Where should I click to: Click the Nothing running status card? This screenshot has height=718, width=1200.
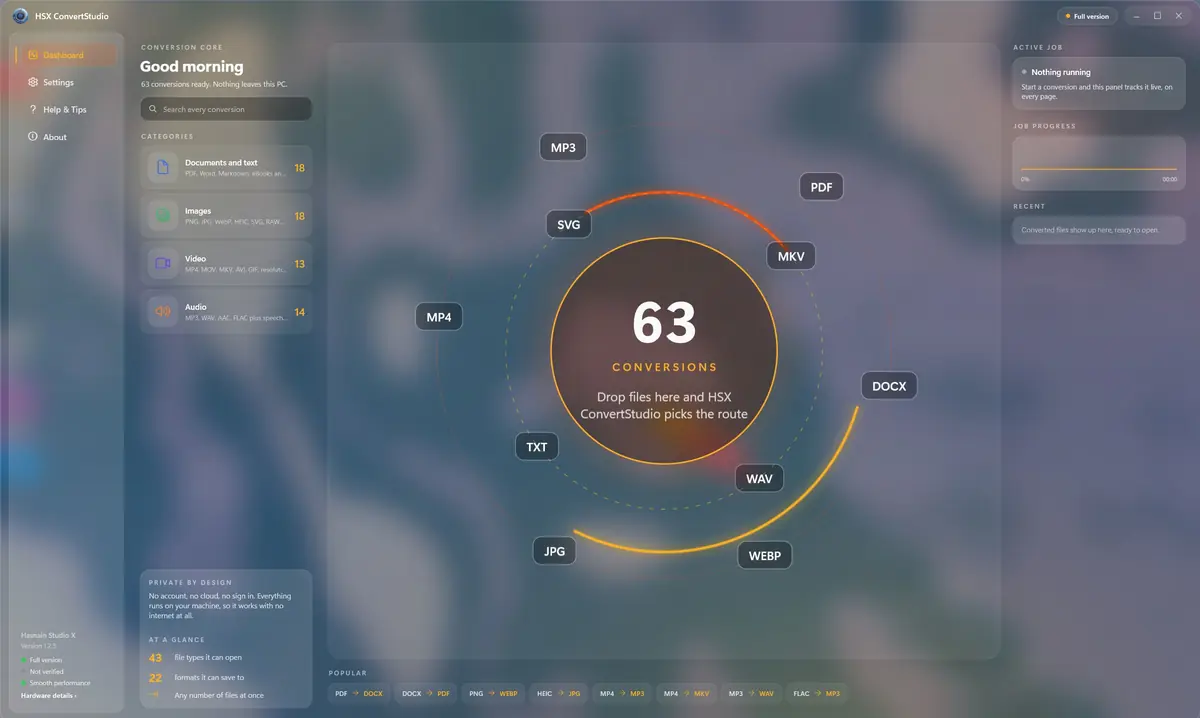pyautogui.click(x=1099, y=85)
